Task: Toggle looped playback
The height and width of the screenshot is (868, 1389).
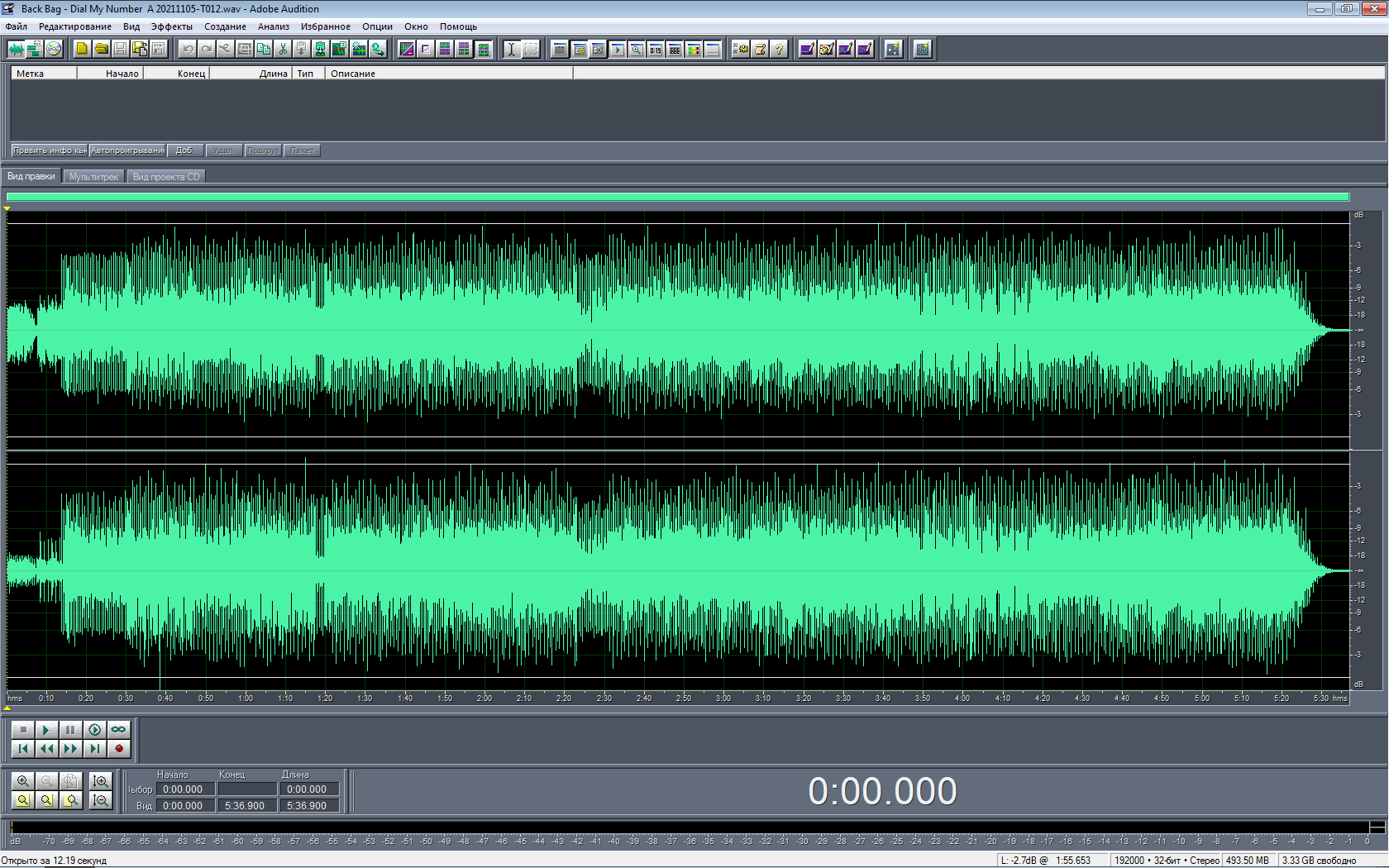Action: [x=118, y=730]
